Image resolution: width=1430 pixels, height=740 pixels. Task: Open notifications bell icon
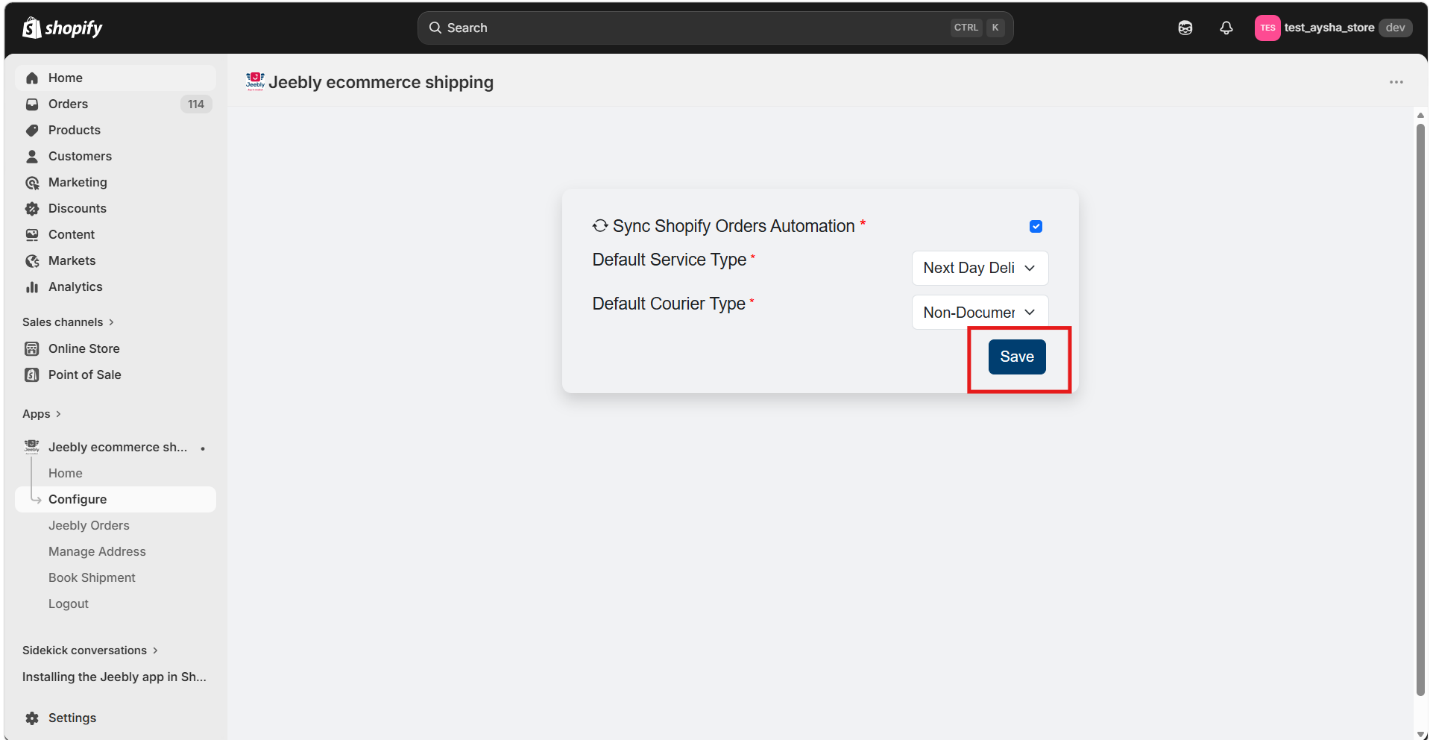coord(1226,28)
